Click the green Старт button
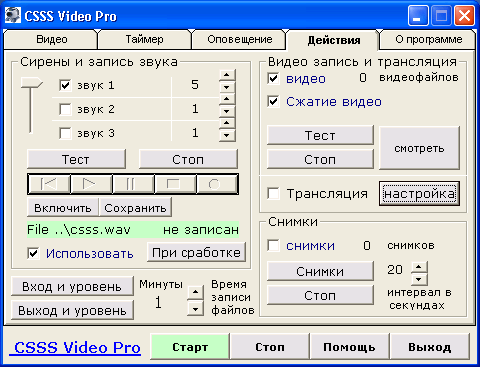 pyautogui.click(x=190, y=347)
